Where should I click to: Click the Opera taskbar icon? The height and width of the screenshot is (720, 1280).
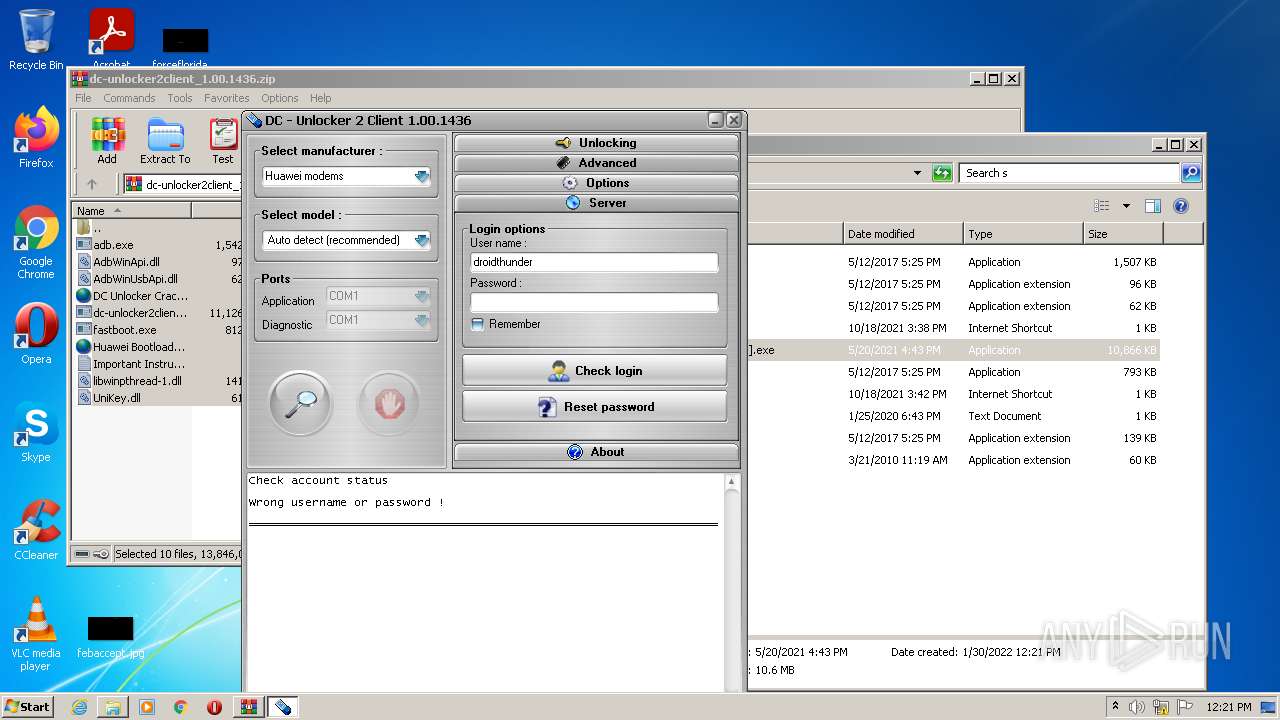pos(214,707)
